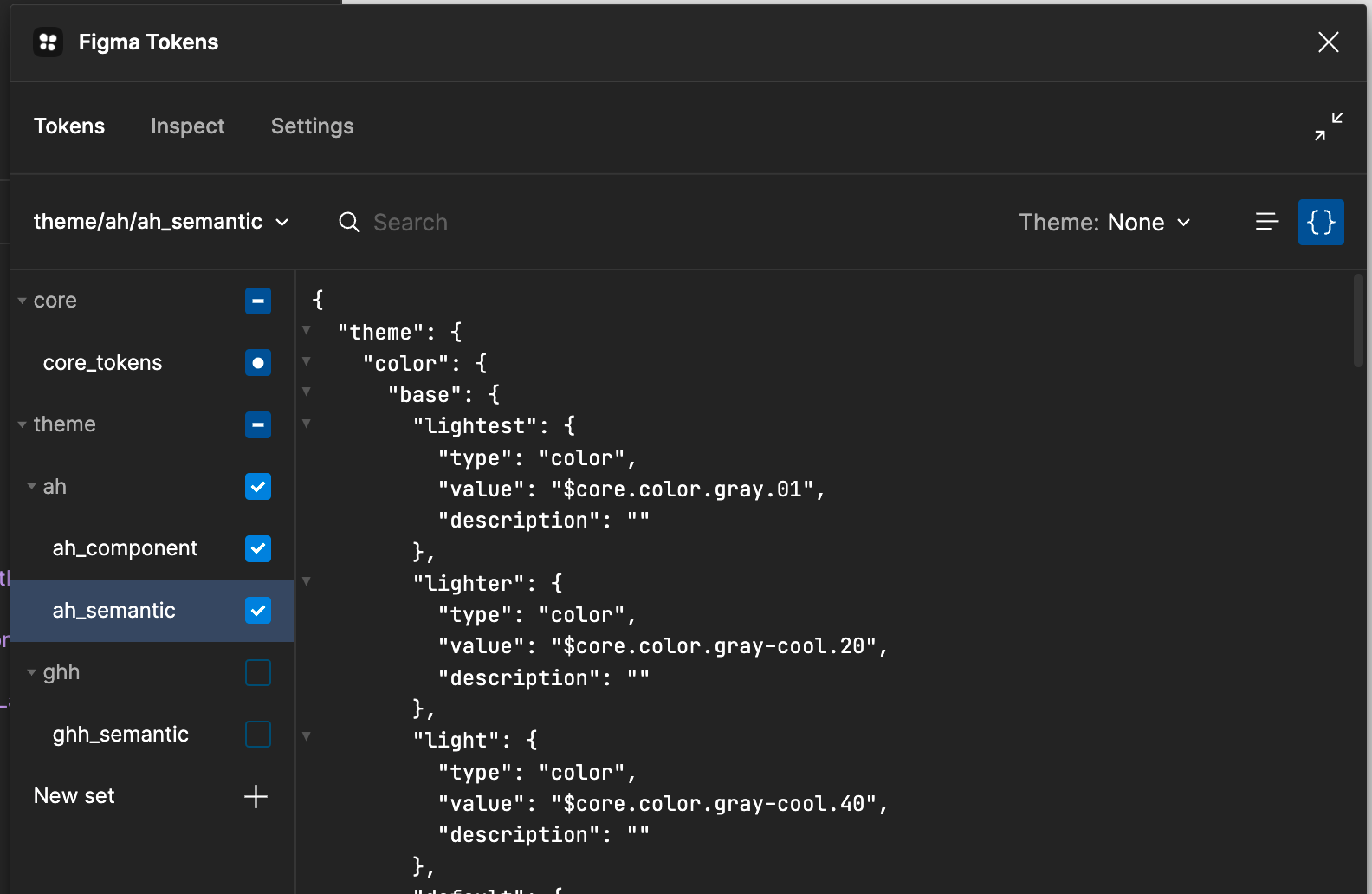Viewport: 1372px width, 894px height.
Task: Collapse the ah folder in sidebar
Action: [31, 487]
